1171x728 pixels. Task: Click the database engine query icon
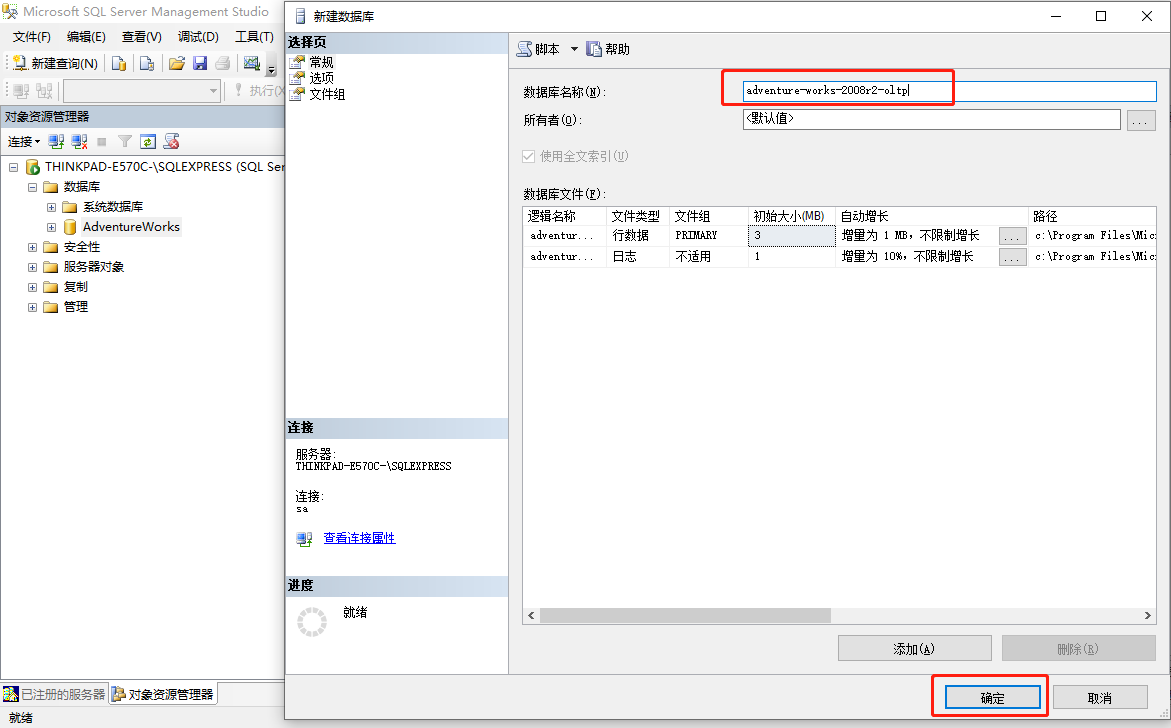119,63
